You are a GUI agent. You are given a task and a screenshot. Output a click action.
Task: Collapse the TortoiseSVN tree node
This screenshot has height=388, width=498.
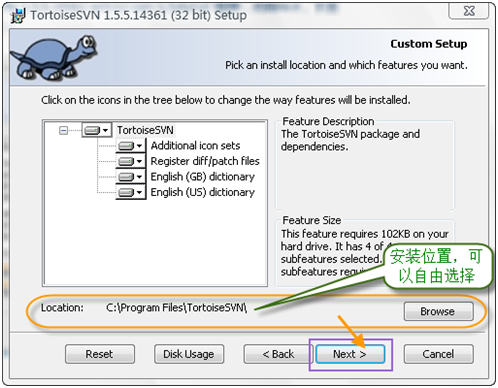[63, 130]
